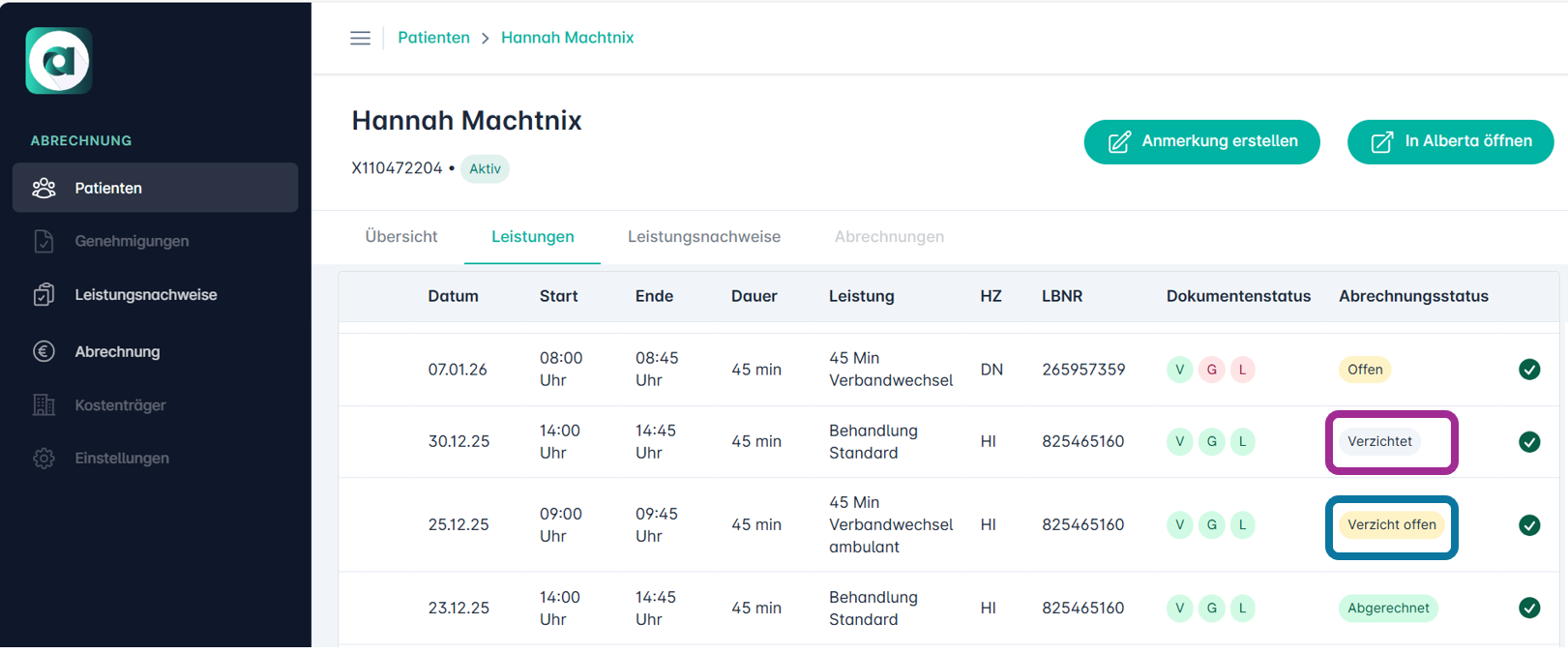Viewport: 1568px width, 654px height.
Task: Open Genehmigungen in the sidebar
Action: tap(132, 241)
